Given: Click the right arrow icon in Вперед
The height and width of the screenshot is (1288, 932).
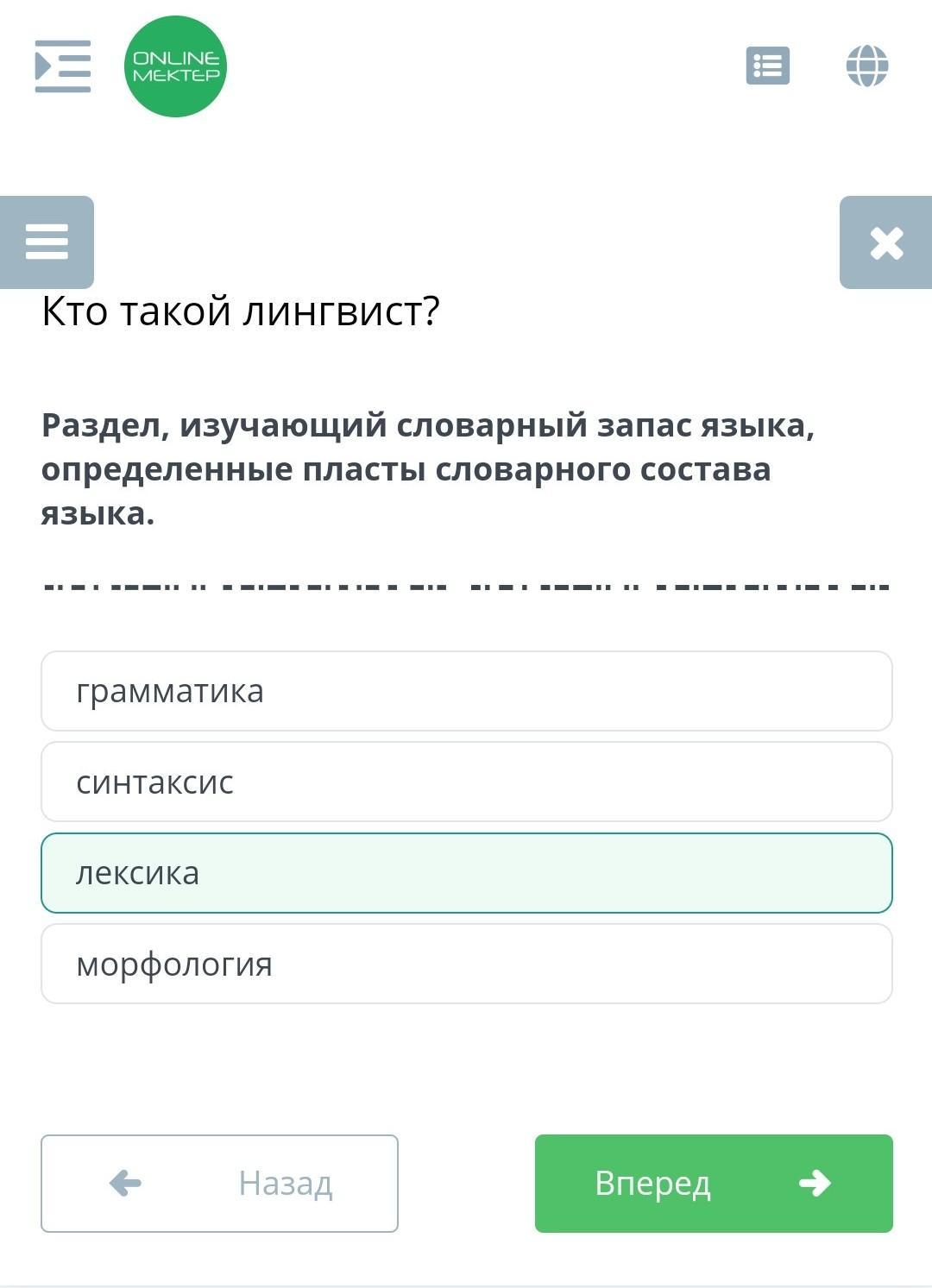Looking at the screenshot, I should coord(815,1183).
